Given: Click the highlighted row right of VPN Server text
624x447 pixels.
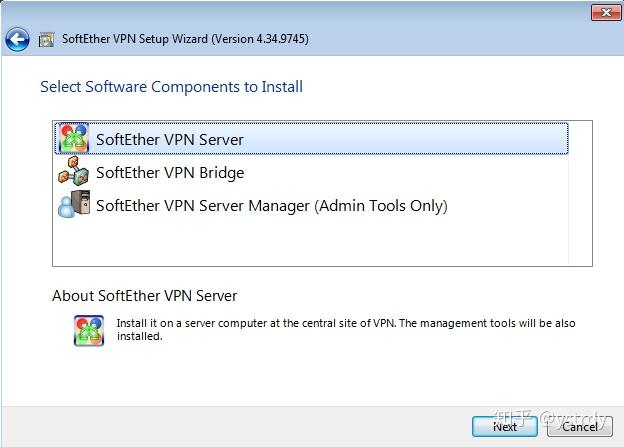Looking at the screenshot, I should coord(405,139).
